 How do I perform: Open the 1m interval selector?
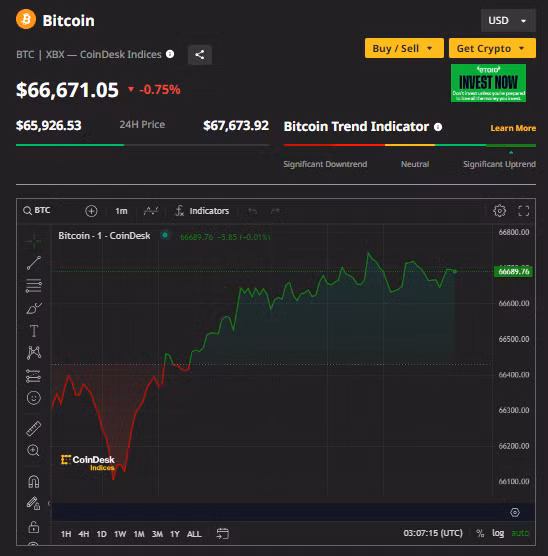(121, 211)
